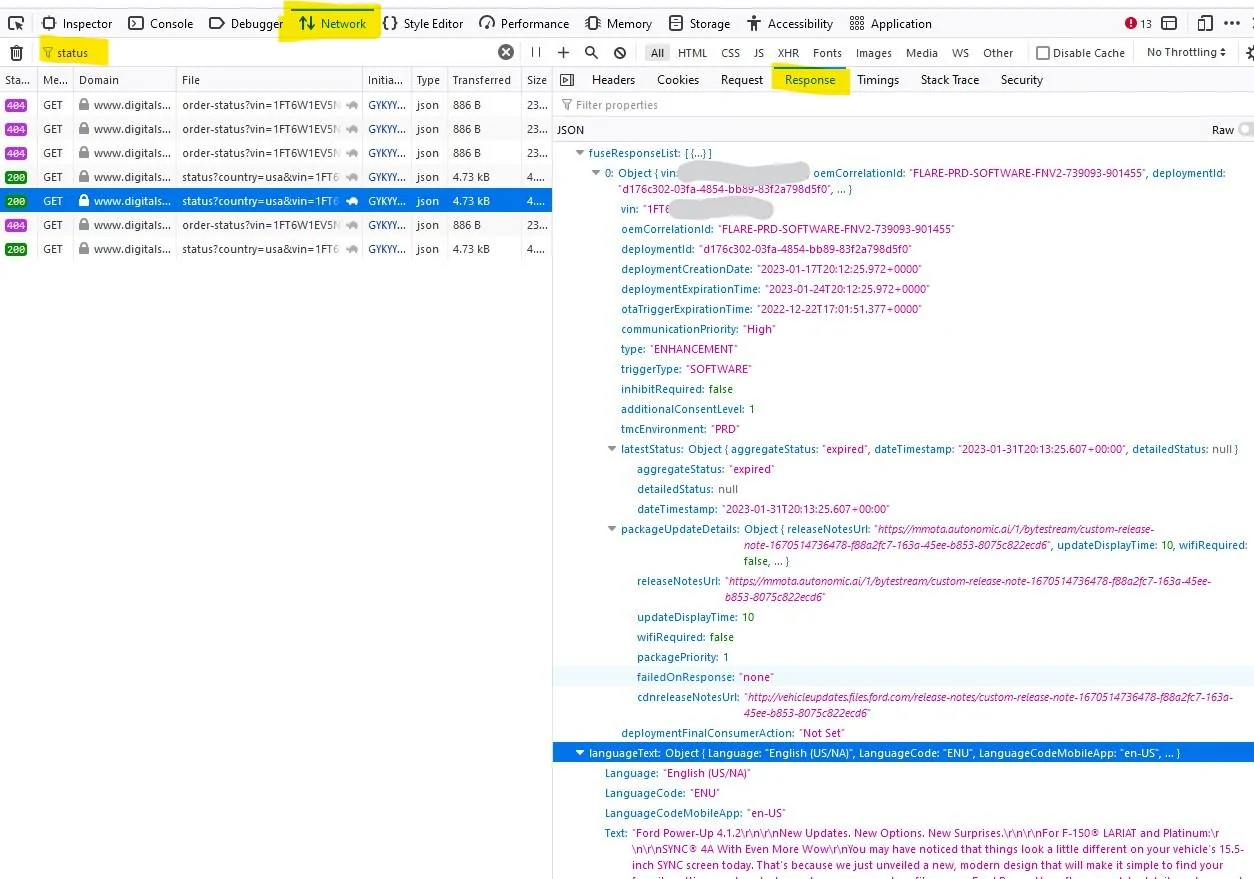1254x879 pixels.
Task: Open request blocking icon
Action: click(620, 52)
